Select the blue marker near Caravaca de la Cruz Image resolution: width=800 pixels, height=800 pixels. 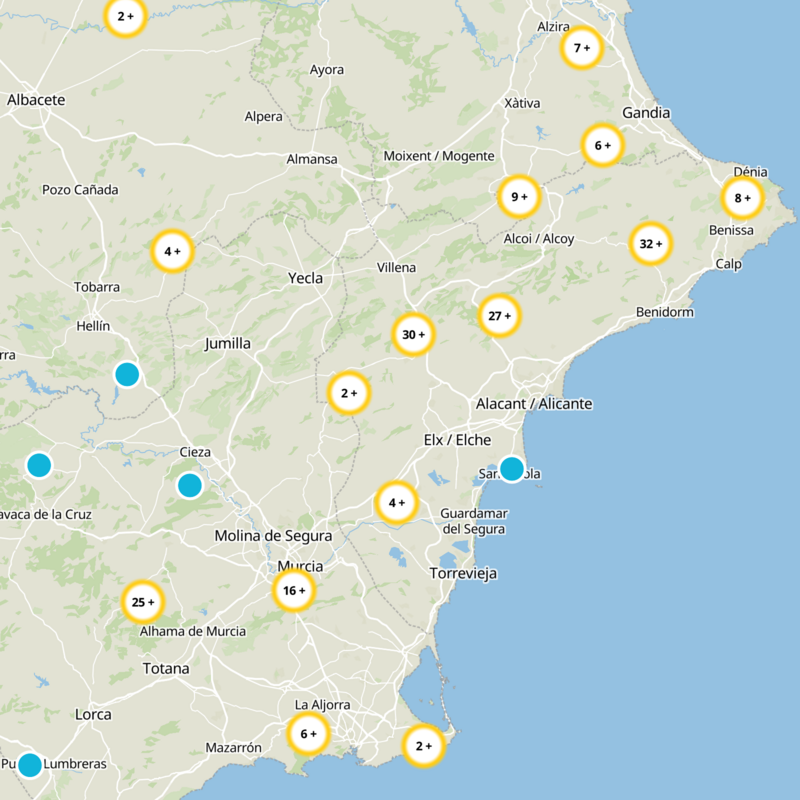(x=39, y=465)
